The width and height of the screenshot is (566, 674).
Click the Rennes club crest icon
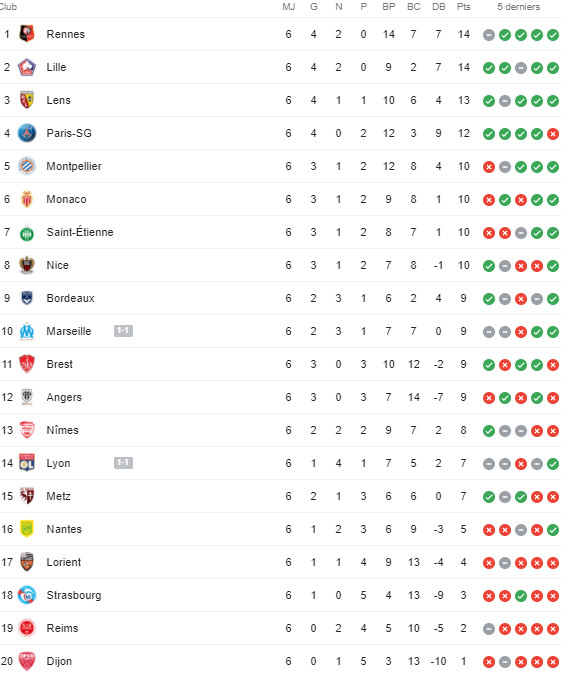pos(27,34)
